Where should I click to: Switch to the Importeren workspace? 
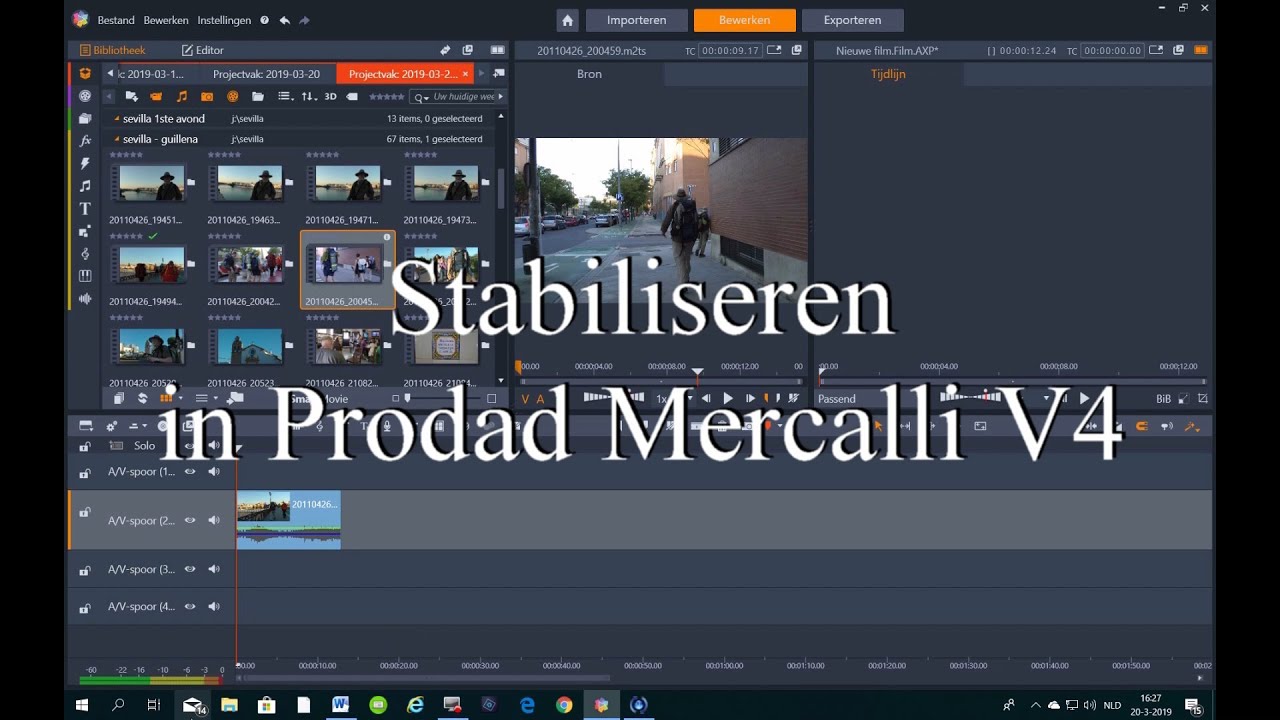click(x=635, y=20)
